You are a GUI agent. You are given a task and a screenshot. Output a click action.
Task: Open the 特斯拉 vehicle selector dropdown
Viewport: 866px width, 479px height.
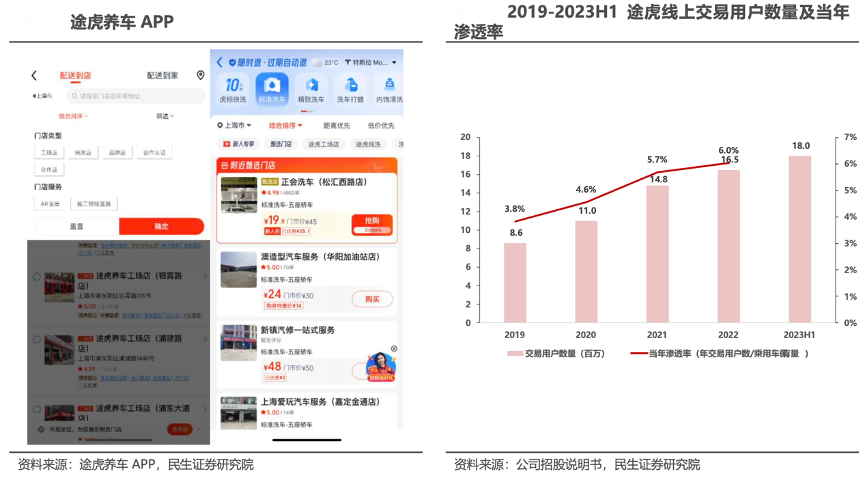click(x=373, y=62)
